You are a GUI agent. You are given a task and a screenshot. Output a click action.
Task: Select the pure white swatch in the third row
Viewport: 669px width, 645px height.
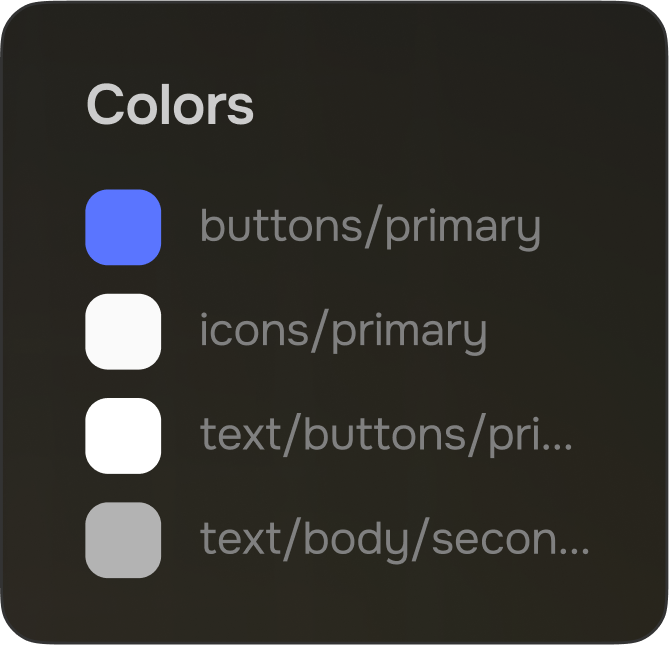[123, 435]
